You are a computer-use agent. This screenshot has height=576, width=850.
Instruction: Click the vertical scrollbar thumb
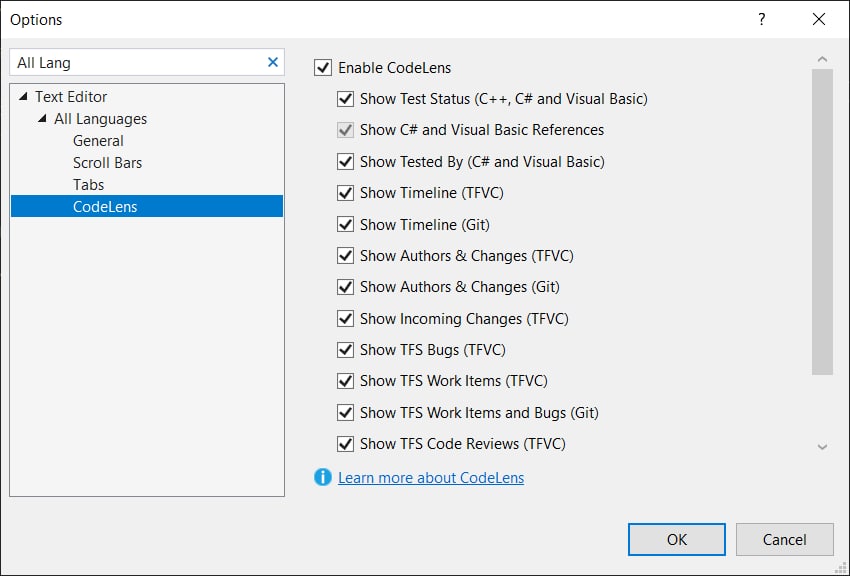pyautogui.click(x=822, y=222)
